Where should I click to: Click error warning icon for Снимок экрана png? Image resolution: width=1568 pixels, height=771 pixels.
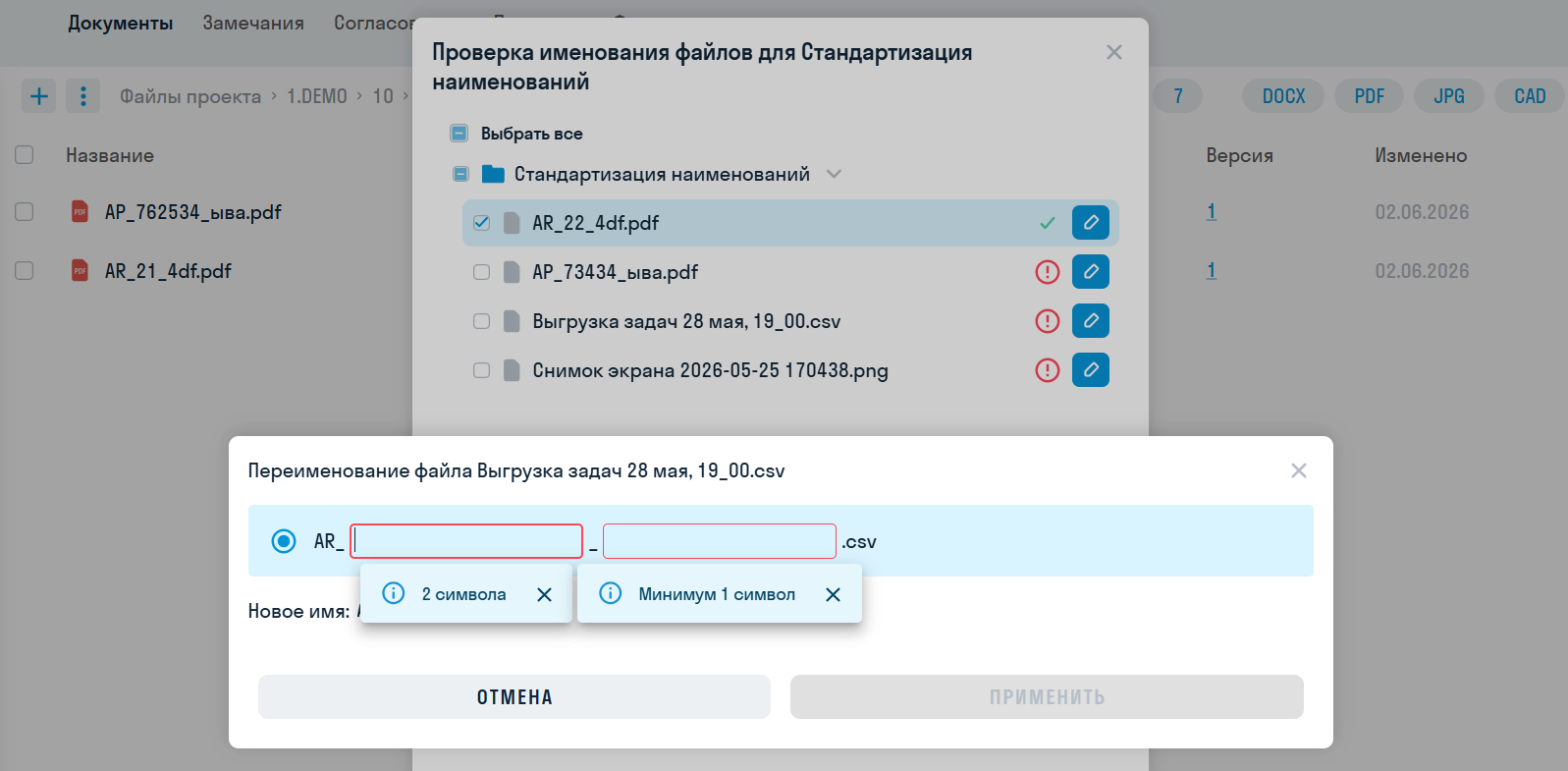(1048, 370)
